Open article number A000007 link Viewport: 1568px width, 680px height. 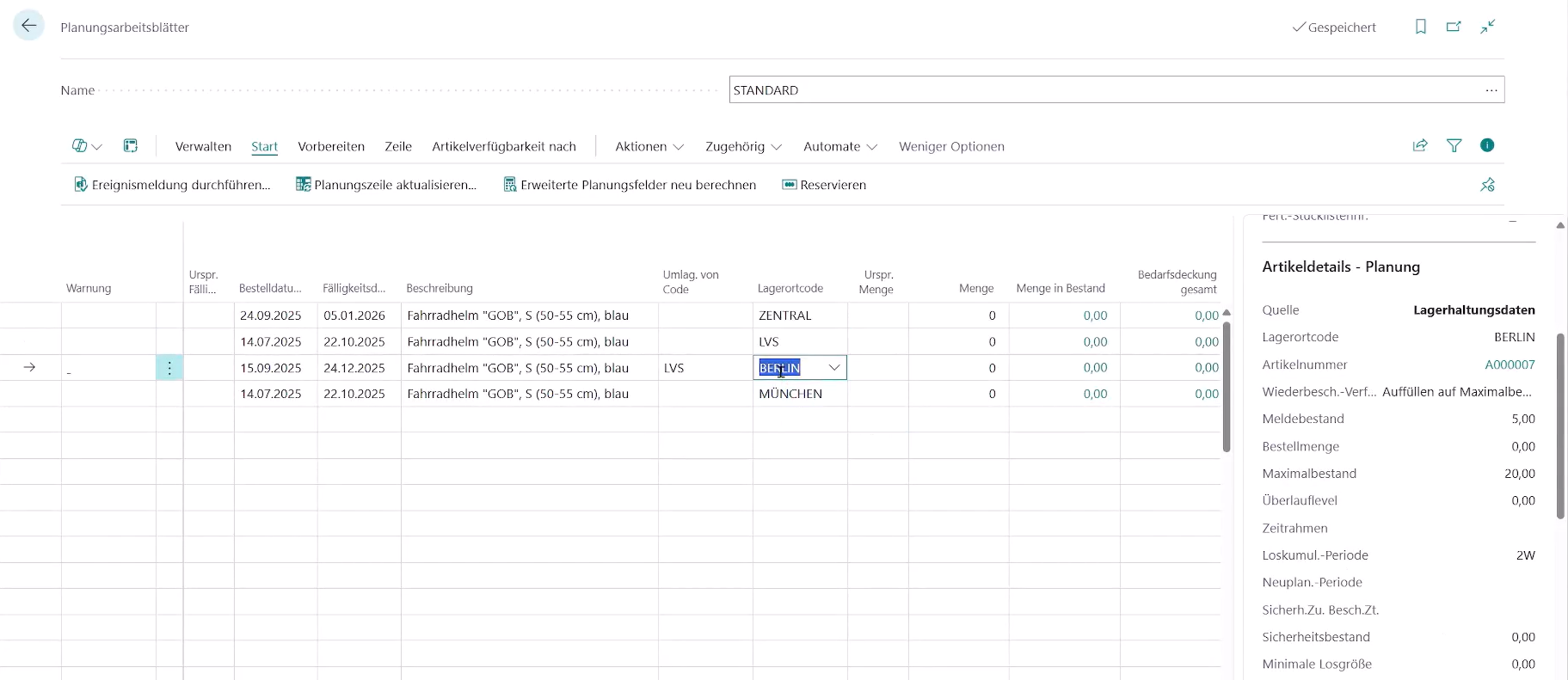1510,365
